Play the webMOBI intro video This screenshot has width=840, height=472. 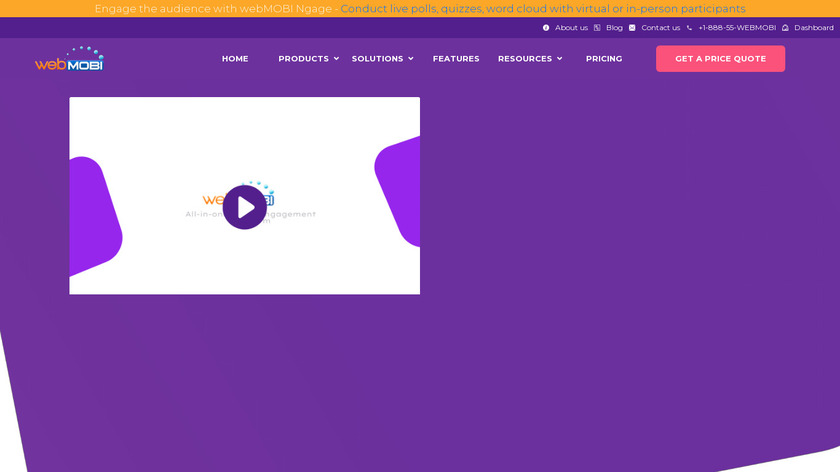pos(244,207)
